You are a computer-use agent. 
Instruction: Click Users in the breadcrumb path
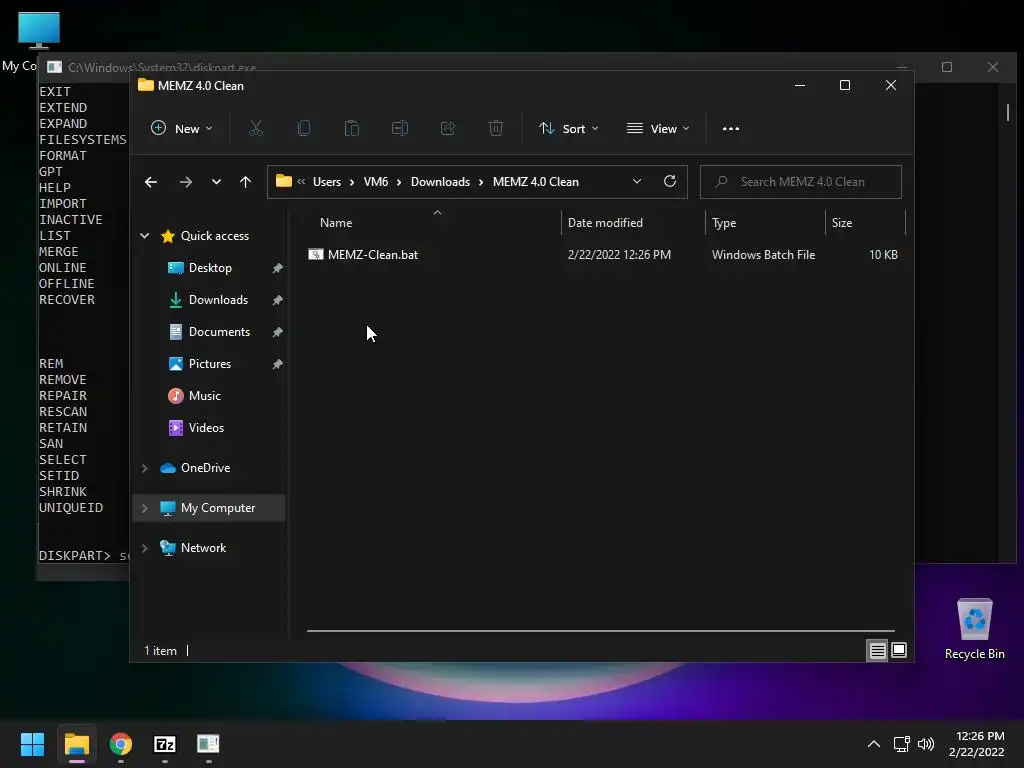tap(327, 182)
